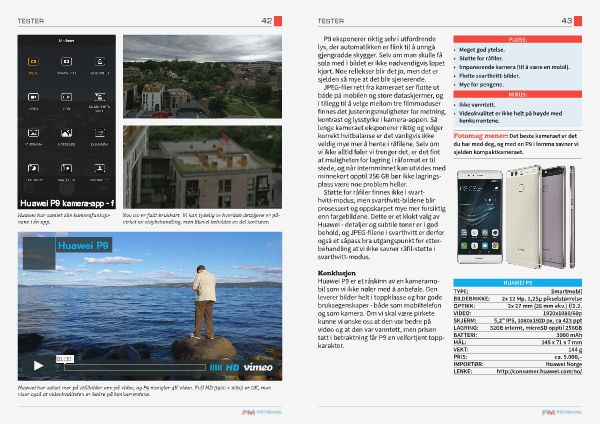
Task: Click the LENKE: label in the spec table
Action: pos(463,371)
